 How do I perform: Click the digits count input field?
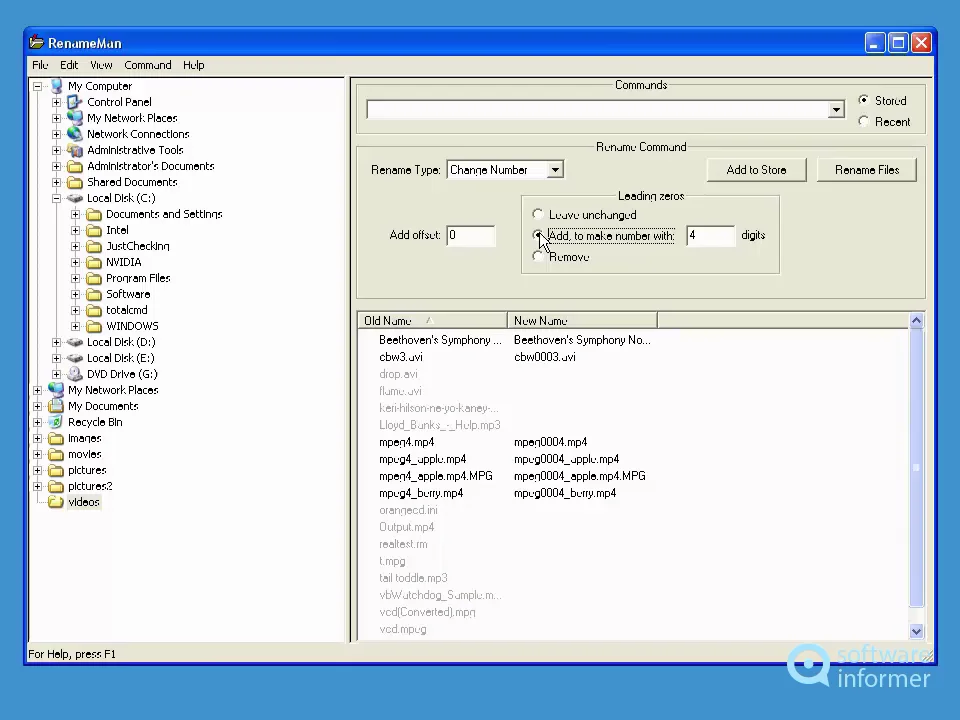pos(710,235)
